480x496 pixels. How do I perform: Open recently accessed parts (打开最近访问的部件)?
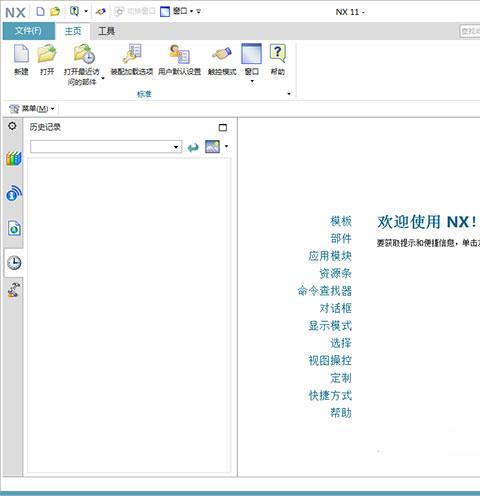coord(84,54)
